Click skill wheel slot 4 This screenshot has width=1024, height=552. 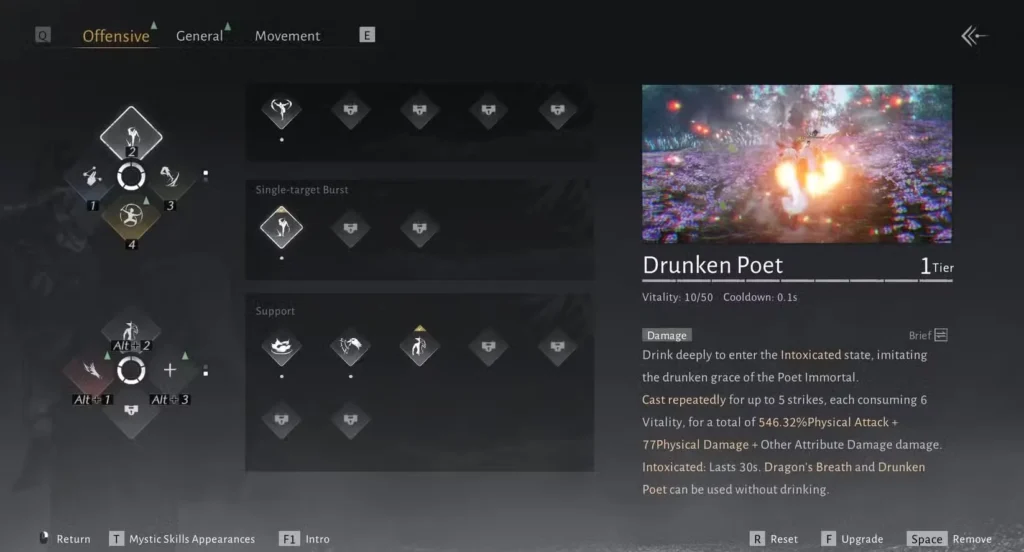pos(131,217)
